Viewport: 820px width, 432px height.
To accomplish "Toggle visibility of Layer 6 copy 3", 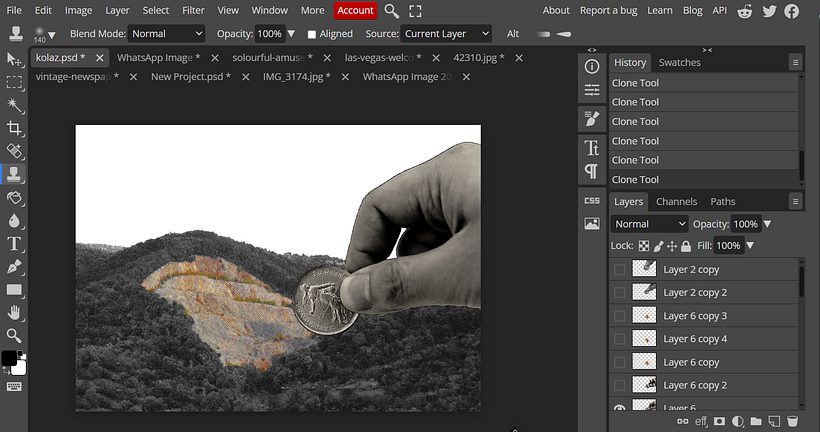I will pos(620,316).
